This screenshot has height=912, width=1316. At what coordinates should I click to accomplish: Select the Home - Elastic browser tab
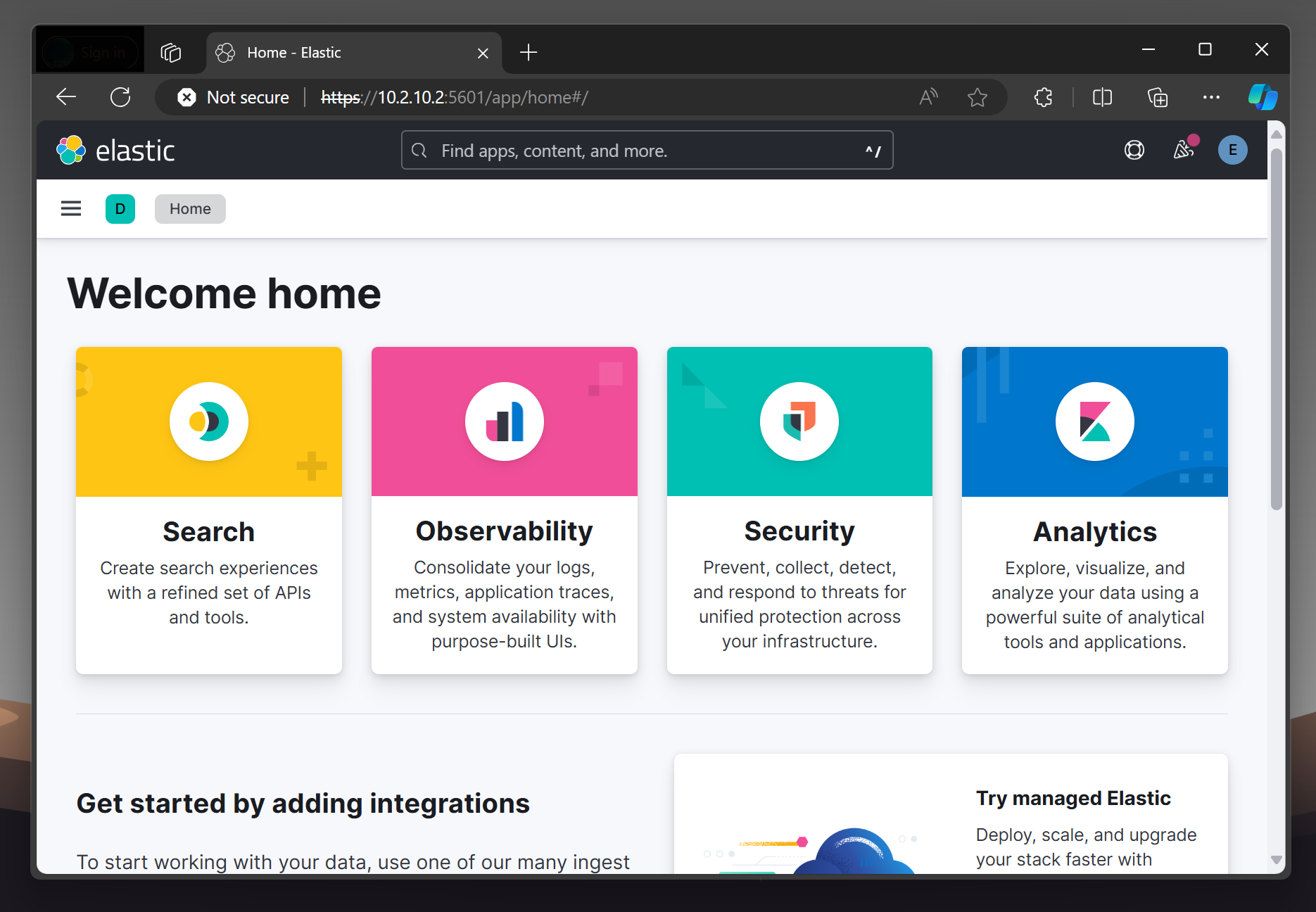[354, 53]
